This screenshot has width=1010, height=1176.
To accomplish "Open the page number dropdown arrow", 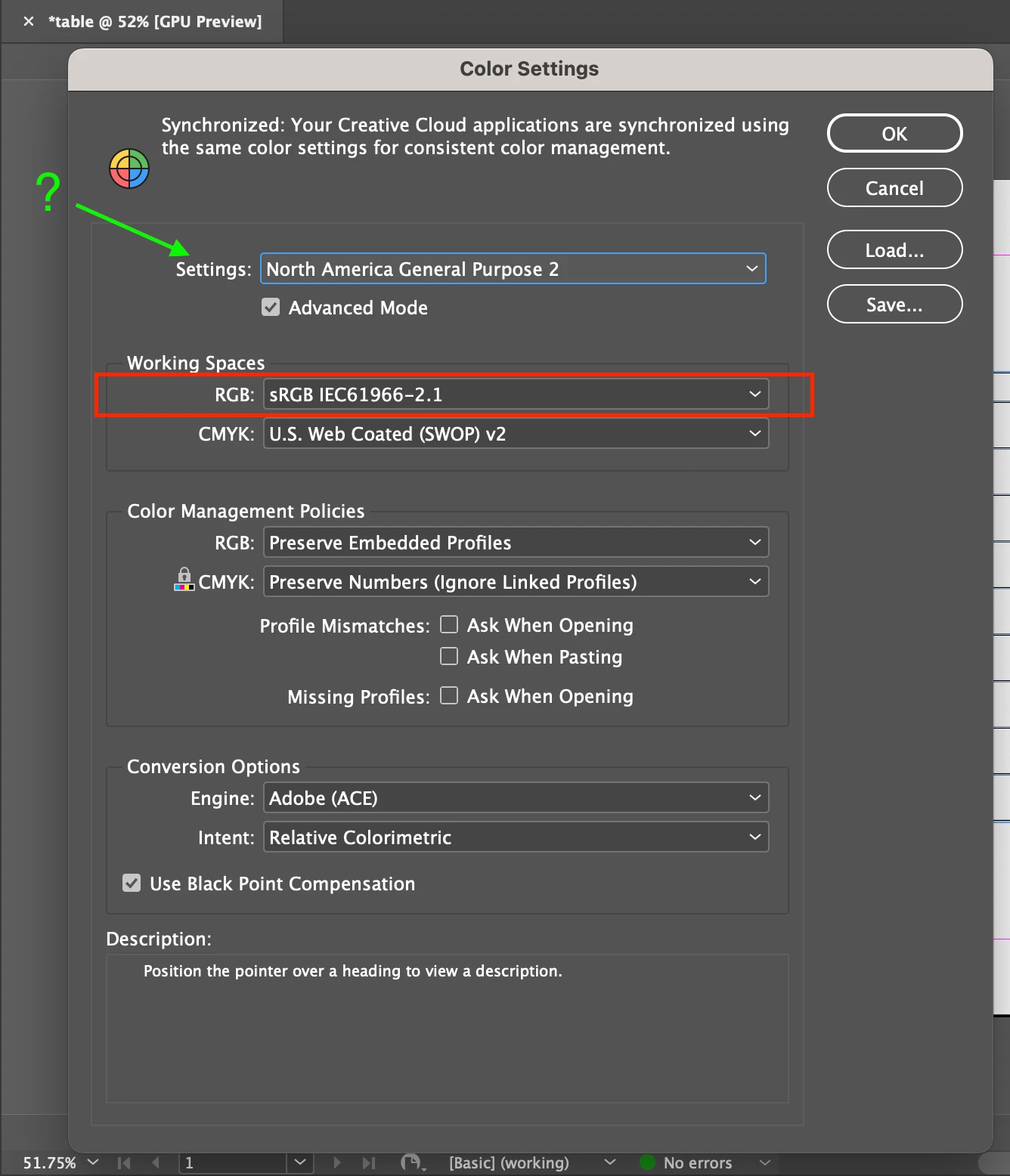I will (x=300, y=1162).
